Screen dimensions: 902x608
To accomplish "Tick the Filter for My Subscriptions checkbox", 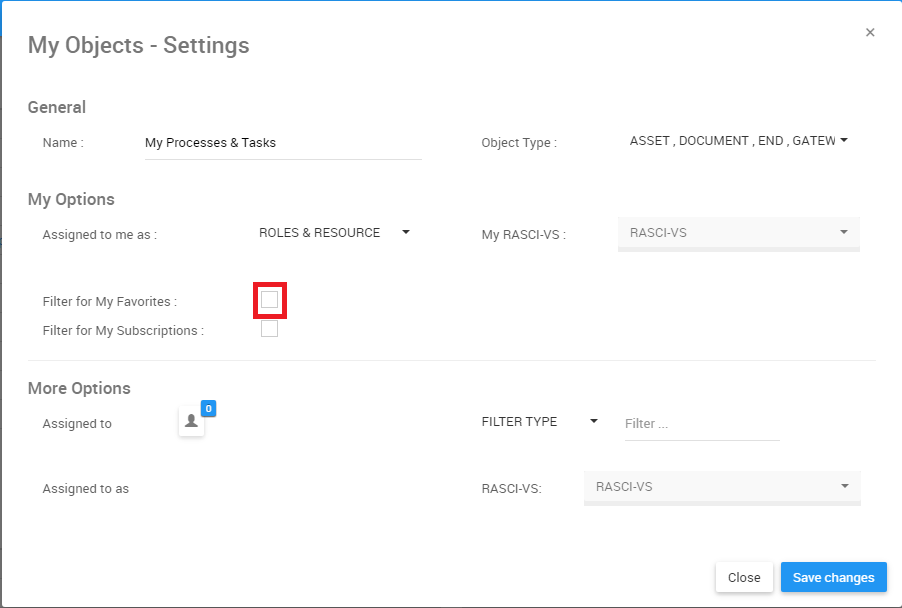I will [x=270, y=329].
